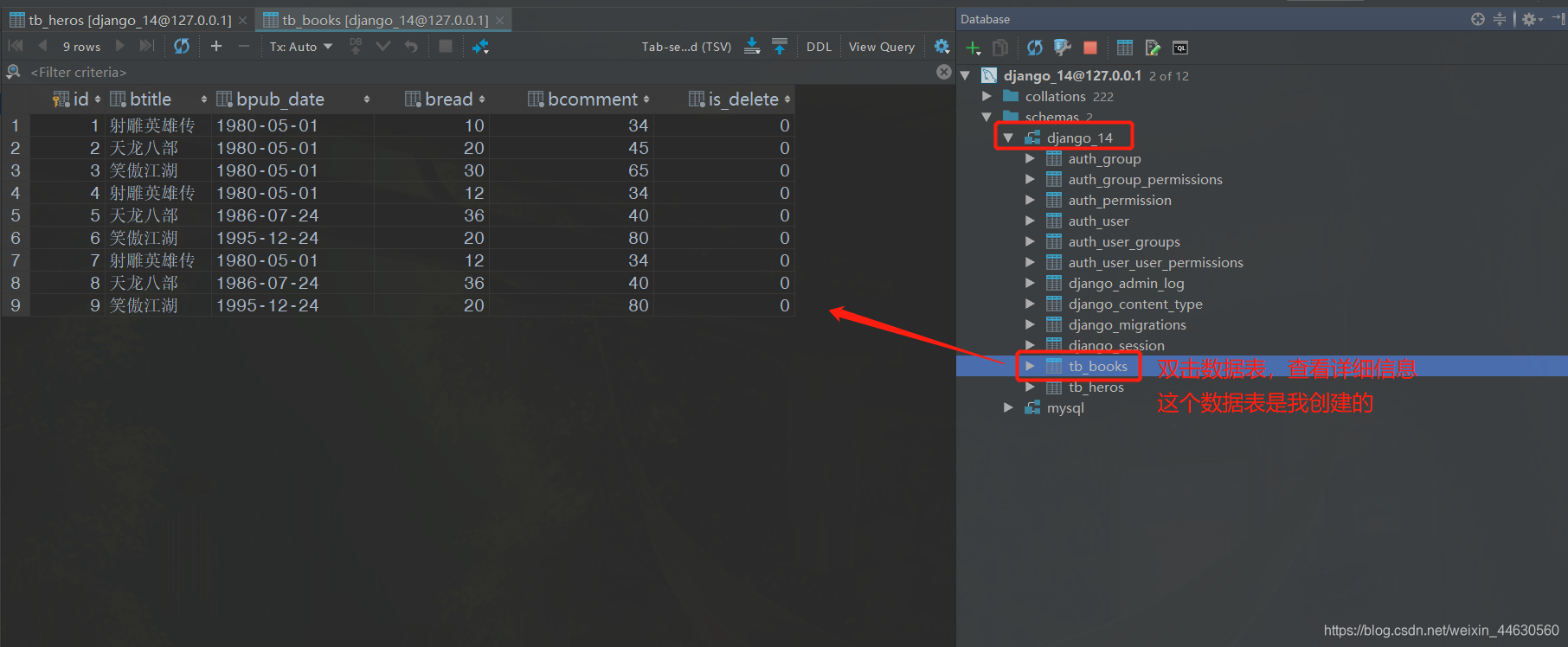Add a new data source
Screen dimensions: 1568x647
974,48
